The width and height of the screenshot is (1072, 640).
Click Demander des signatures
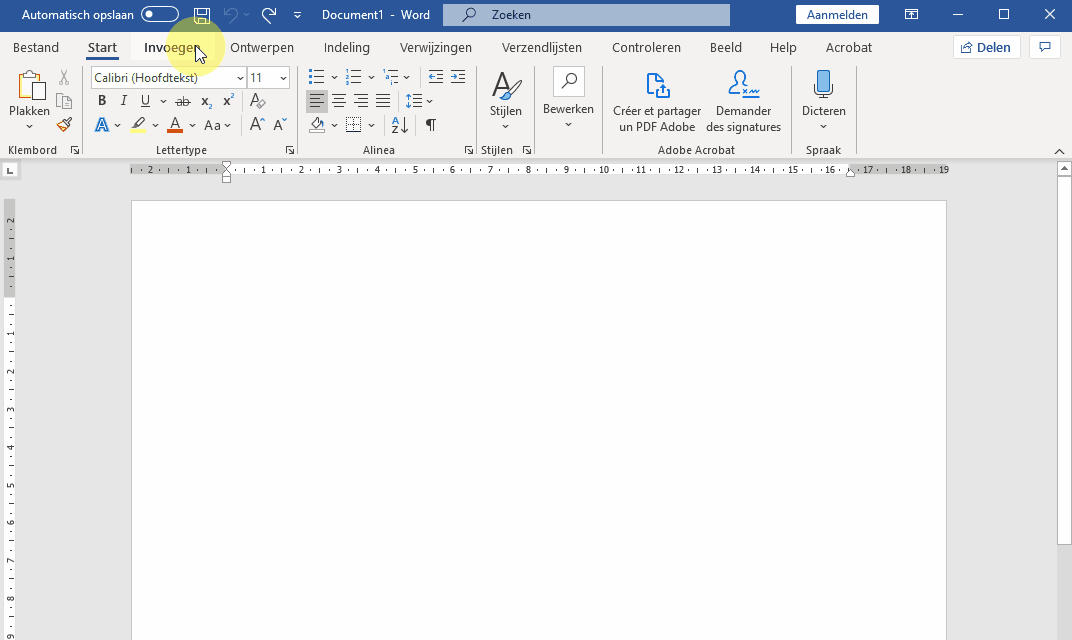pos(744,103)
